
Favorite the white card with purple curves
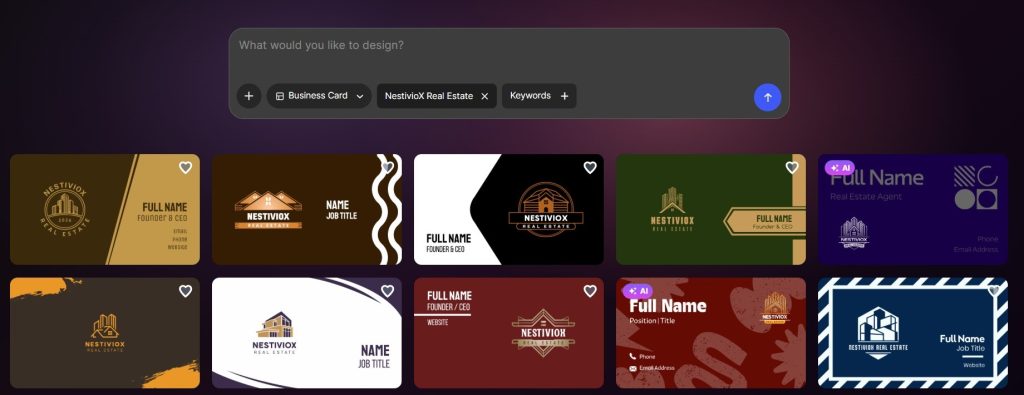pyautogui.click(x=388, y=291)
